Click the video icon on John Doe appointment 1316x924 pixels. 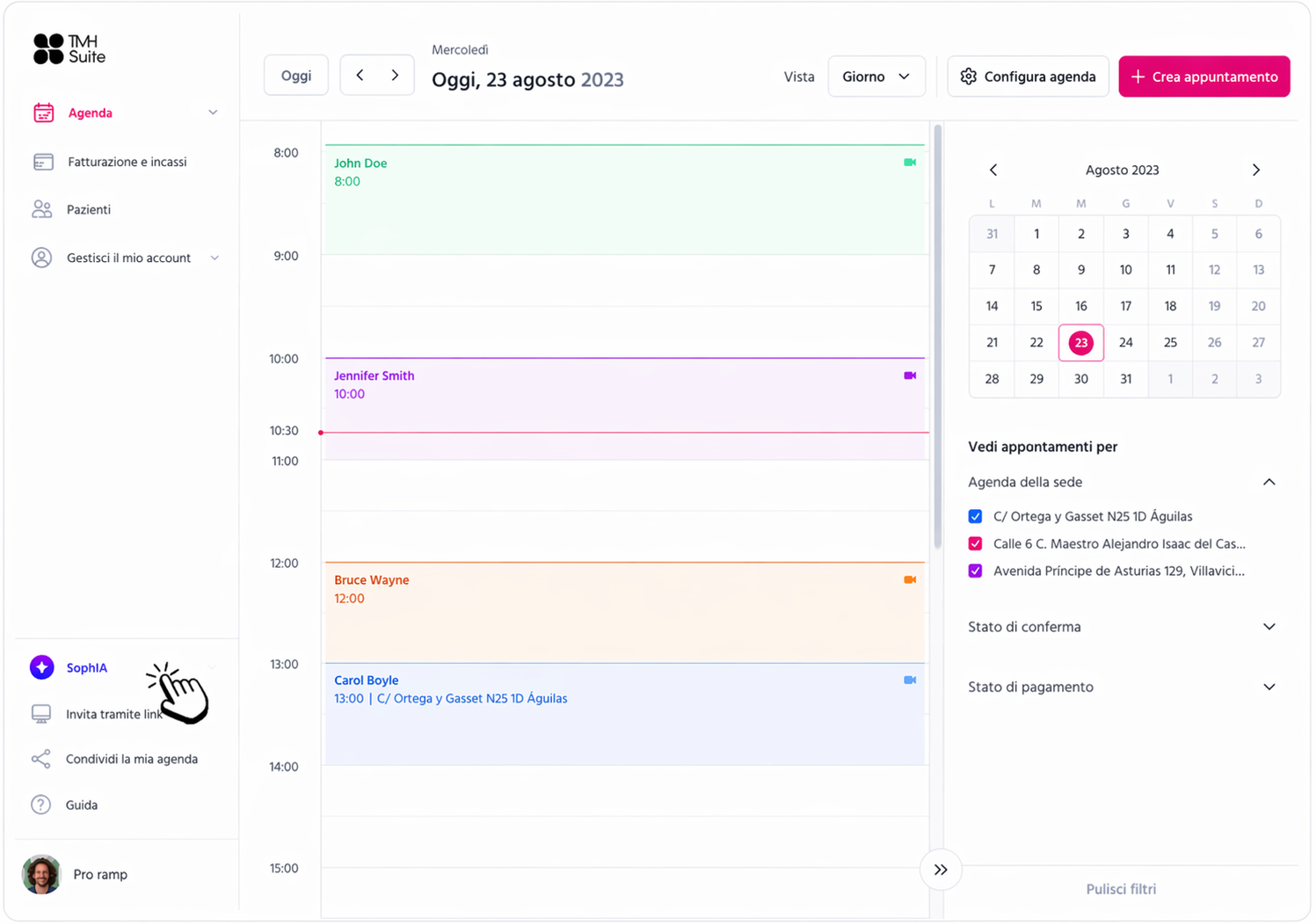pos(910,163)
